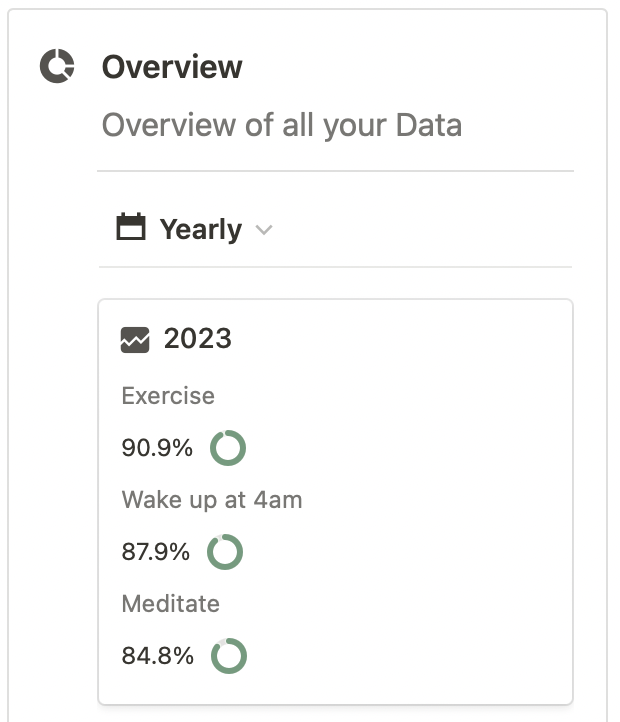Click the divider line beneath the Yearly view
Image resolution: width=620 pixels, height=722 pixels.
point(335,267)
